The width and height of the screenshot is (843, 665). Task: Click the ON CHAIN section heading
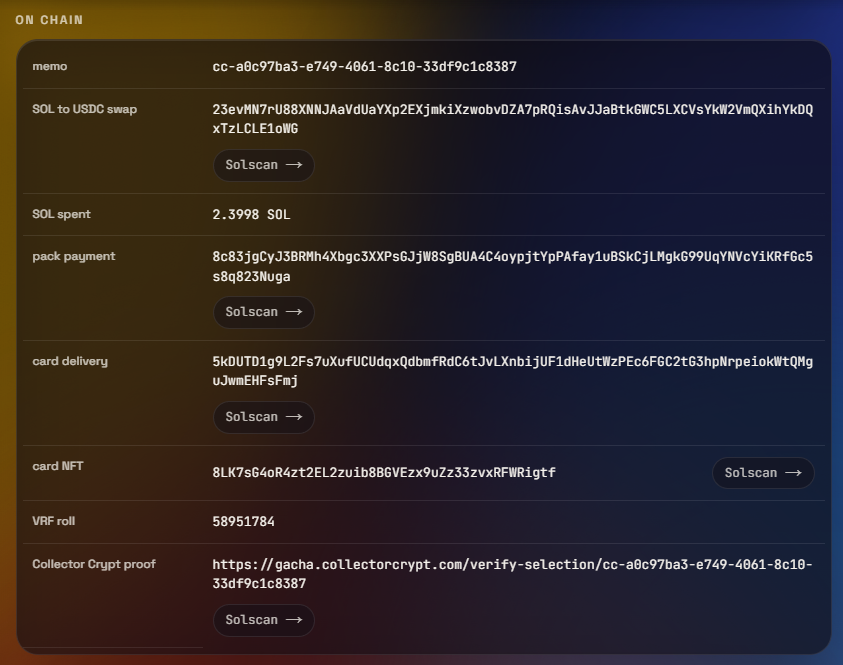tap(49, 20)
